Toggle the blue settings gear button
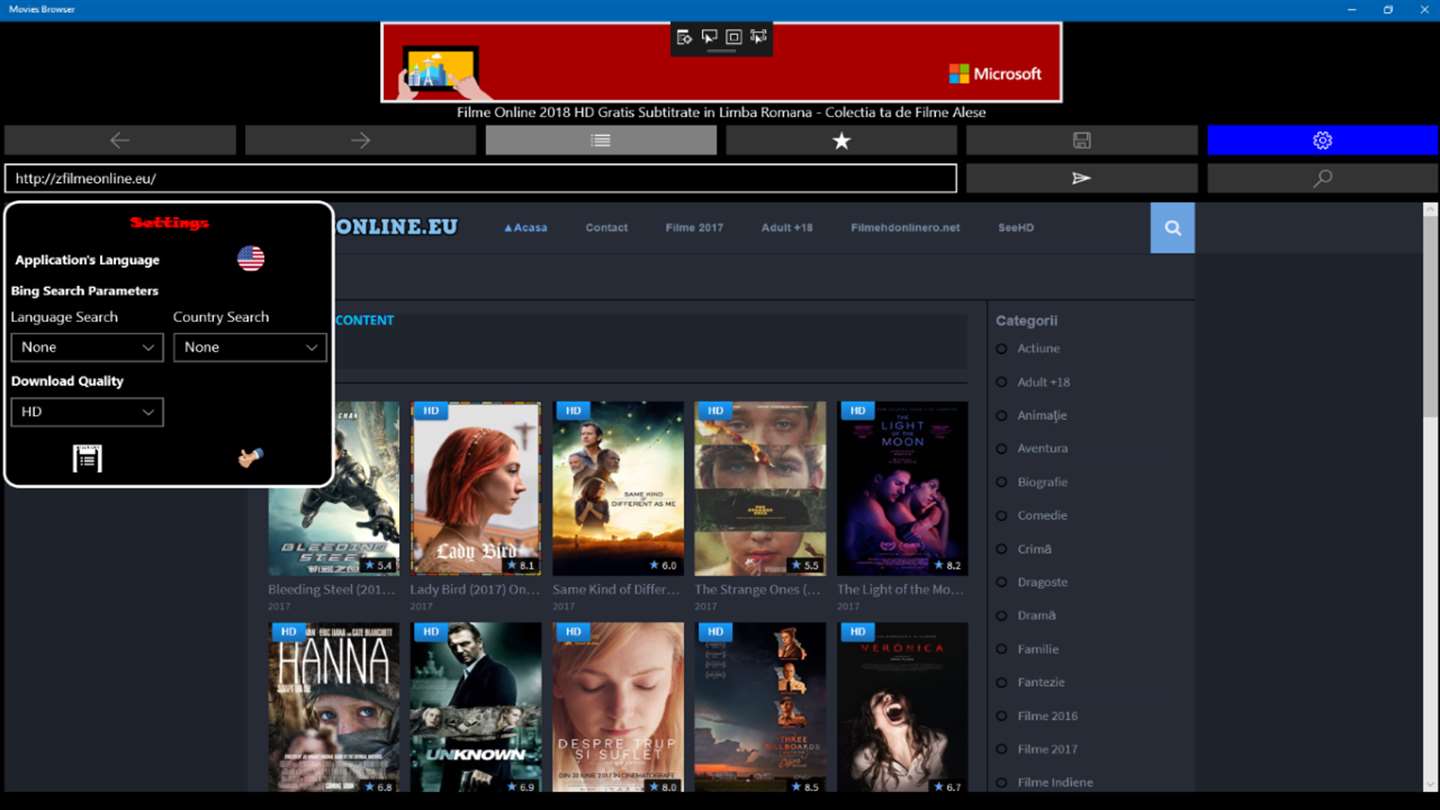 pyautogui.click(x=1322, y=140)
